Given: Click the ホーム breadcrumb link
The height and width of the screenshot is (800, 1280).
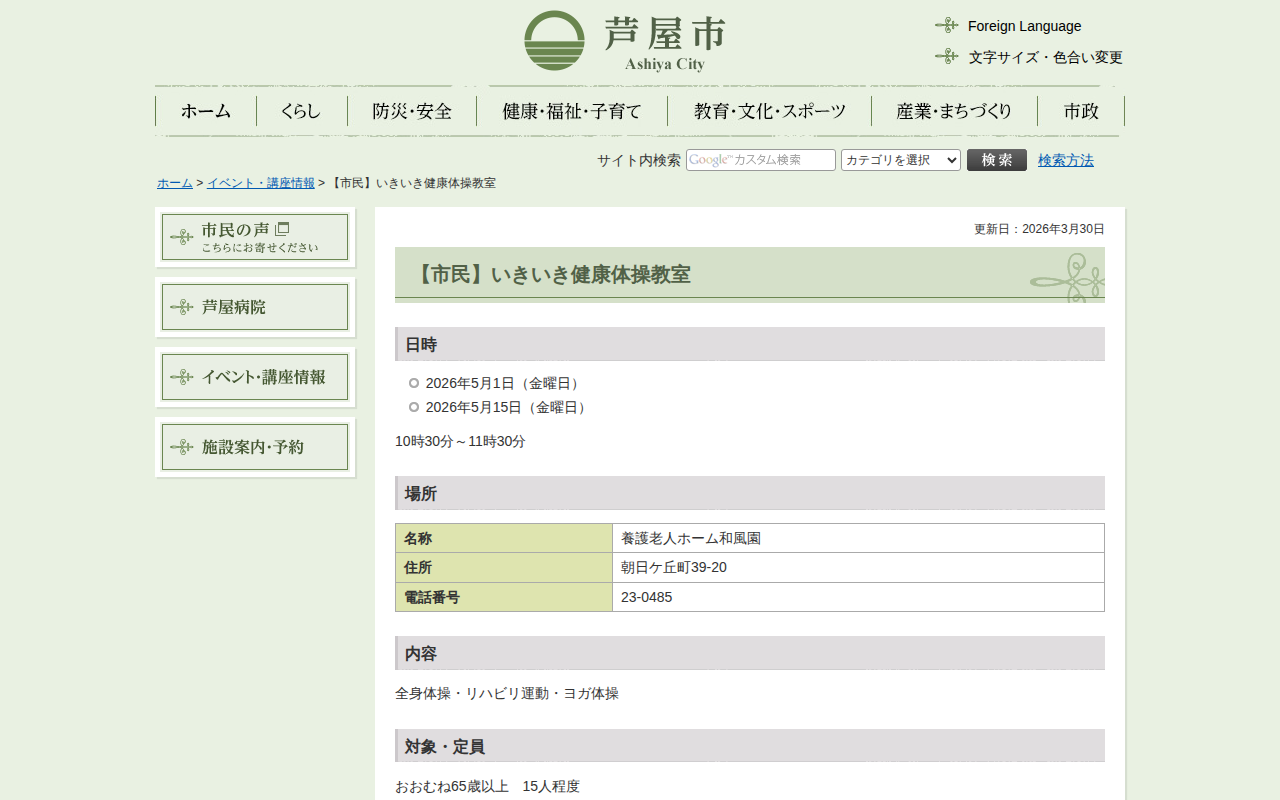Looking at the screenshot, I should [x=175, y=183].
